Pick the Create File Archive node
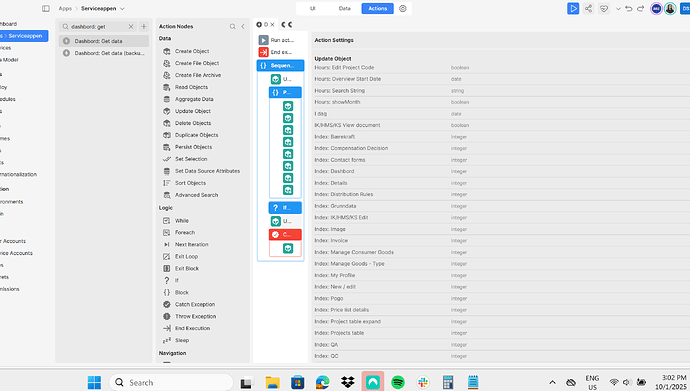The image size is (690, 391). tap(198, 75)
